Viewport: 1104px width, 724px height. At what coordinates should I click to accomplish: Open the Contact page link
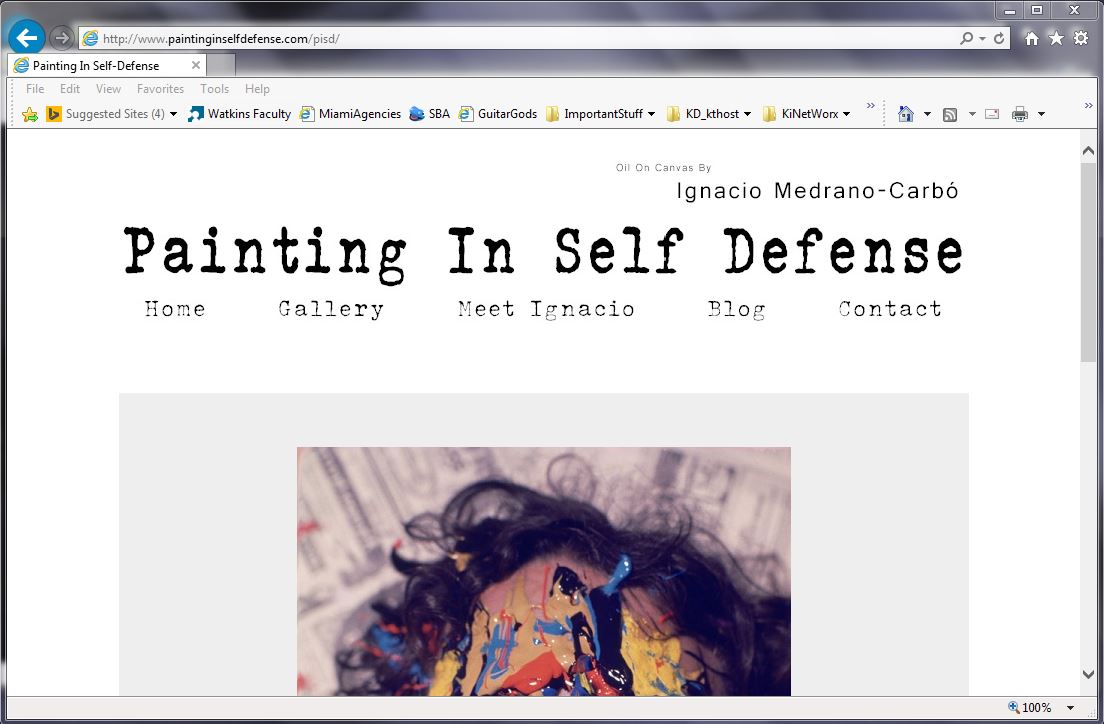[x=890, y=309]
